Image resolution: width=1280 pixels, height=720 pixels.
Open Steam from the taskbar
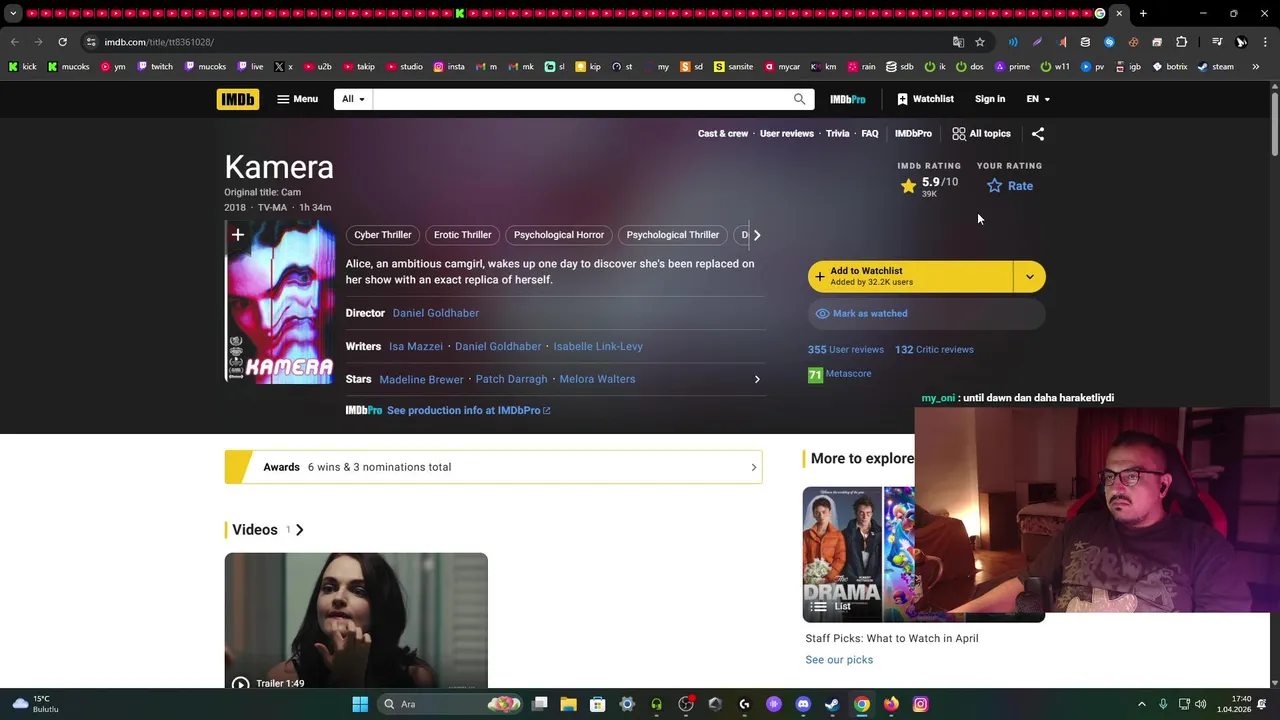(832, 704)
